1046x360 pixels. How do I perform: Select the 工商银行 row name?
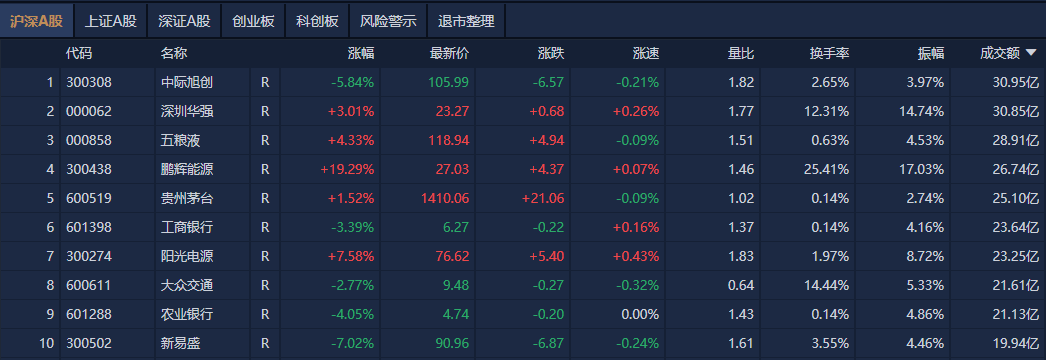click(187, 227)
